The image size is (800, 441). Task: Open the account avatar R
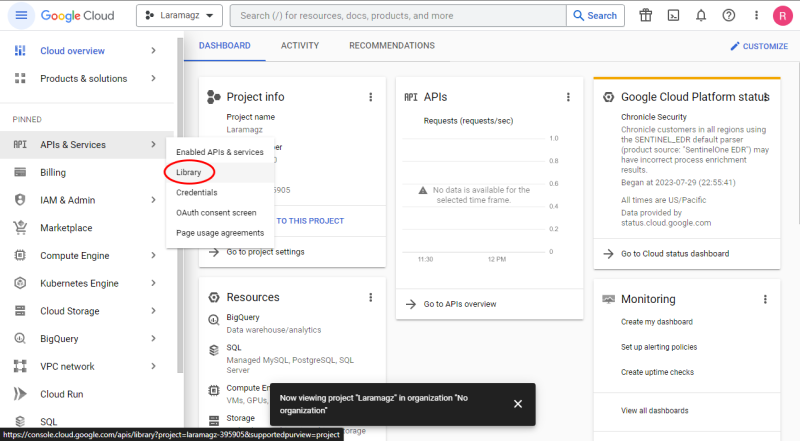tap(782, 16)
